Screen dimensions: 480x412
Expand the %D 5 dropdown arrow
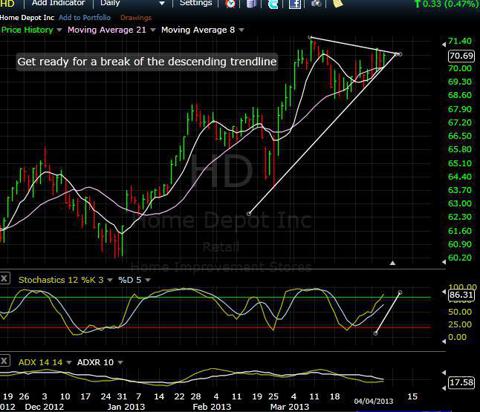coord(148,280)
